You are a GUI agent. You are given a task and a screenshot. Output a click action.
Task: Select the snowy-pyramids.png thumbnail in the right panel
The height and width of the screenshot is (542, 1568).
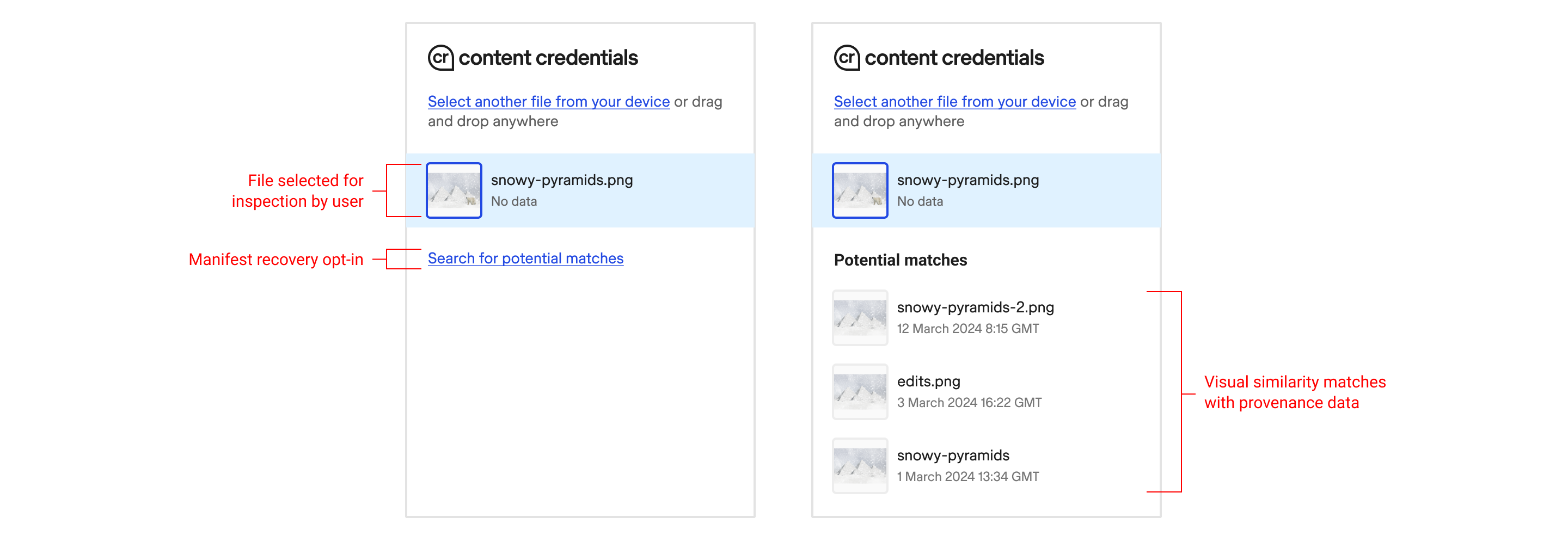click(x=860, y=190)
